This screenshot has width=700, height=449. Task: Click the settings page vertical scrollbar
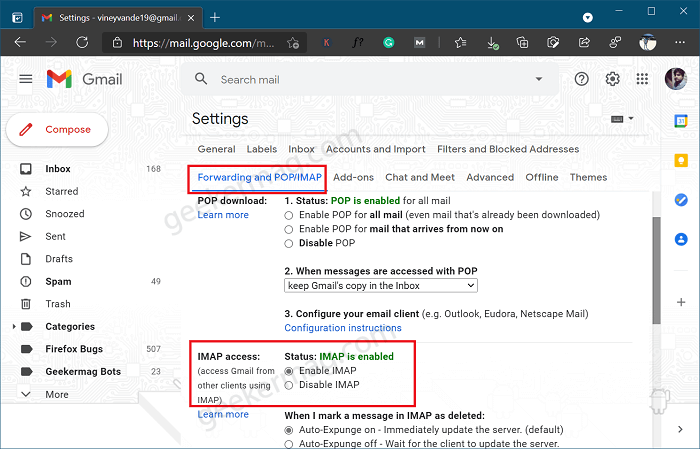[x=656, y=270]
